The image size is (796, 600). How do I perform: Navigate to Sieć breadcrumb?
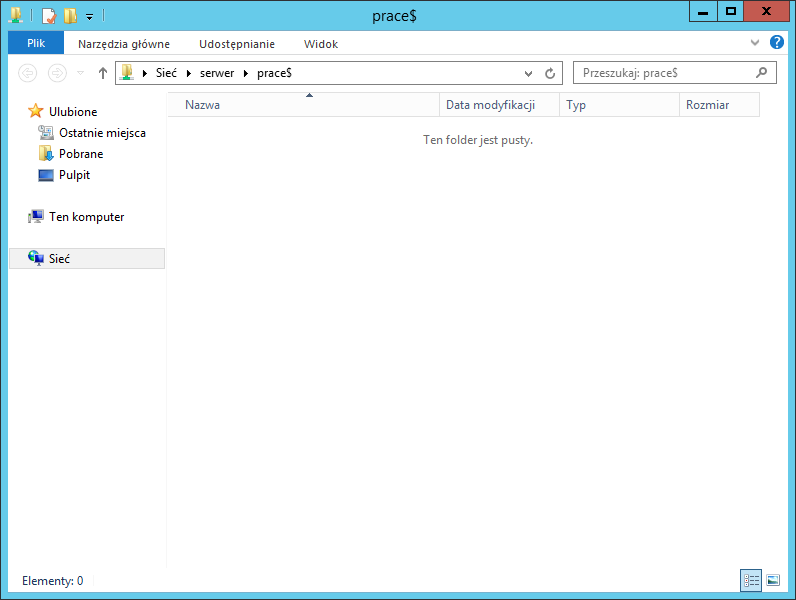click(x=166, y=73)
